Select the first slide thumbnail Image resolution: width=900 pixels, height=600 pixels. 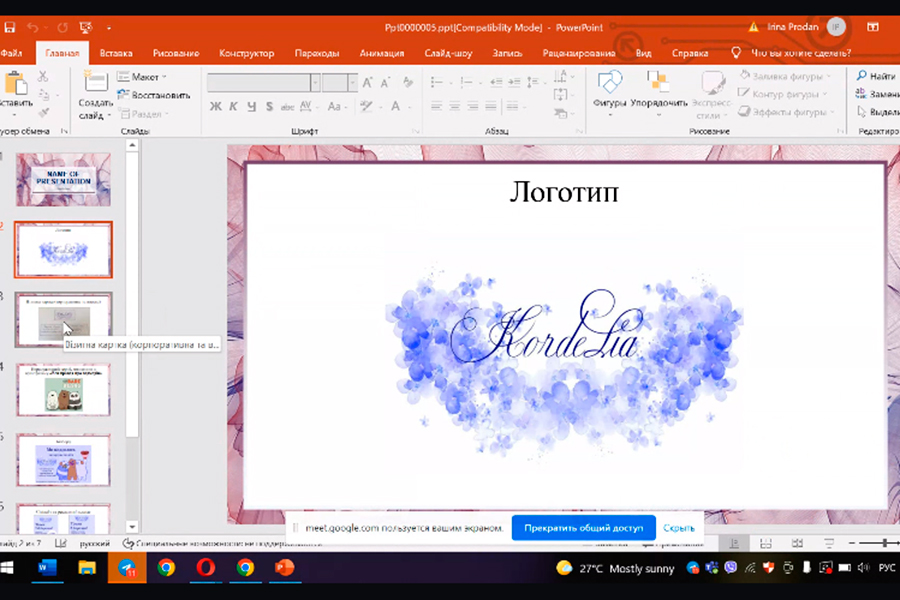point(64,180)
